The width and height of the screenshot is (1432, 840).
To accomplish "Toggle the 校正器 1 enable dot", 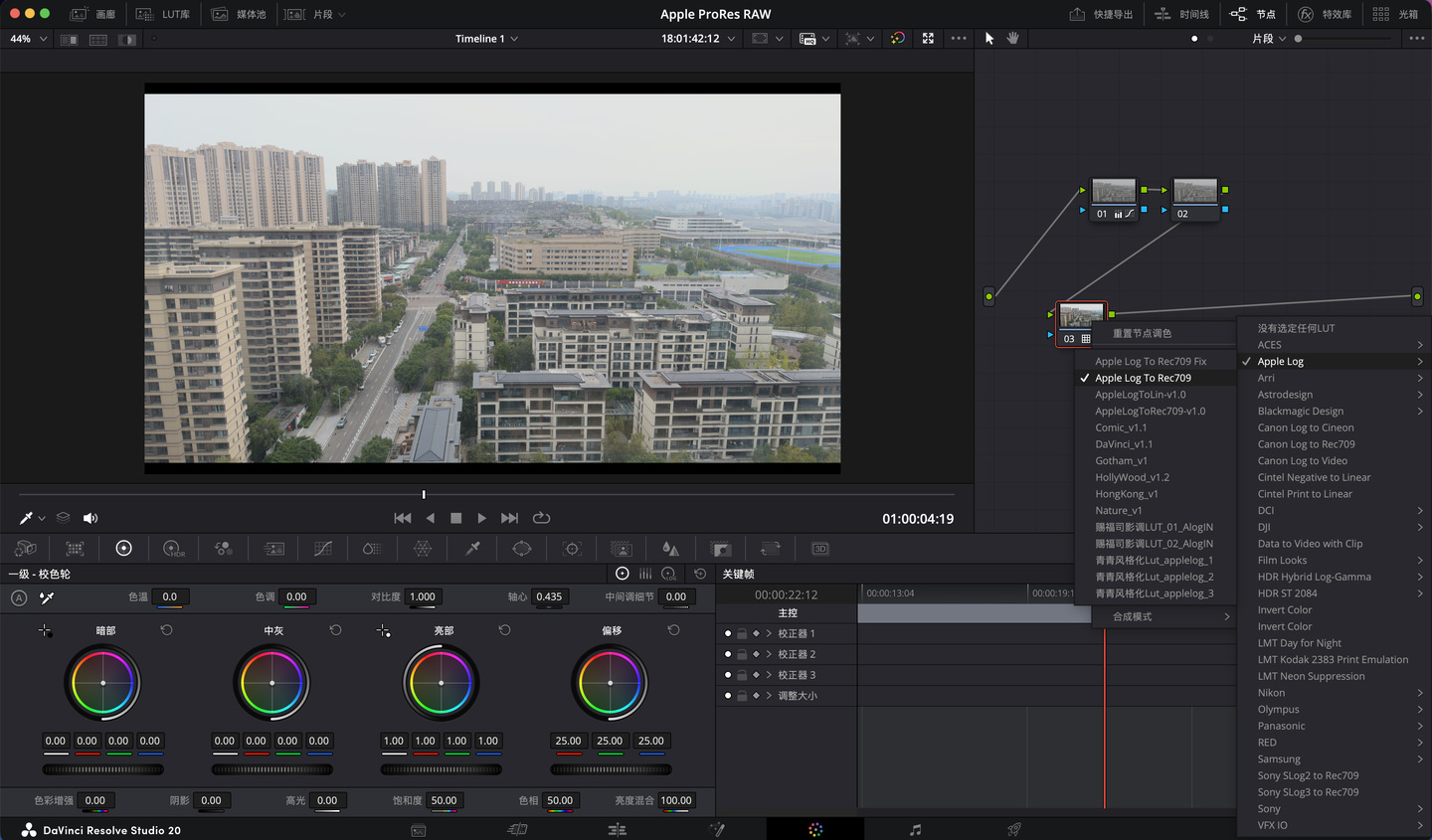I will point(728,633).
